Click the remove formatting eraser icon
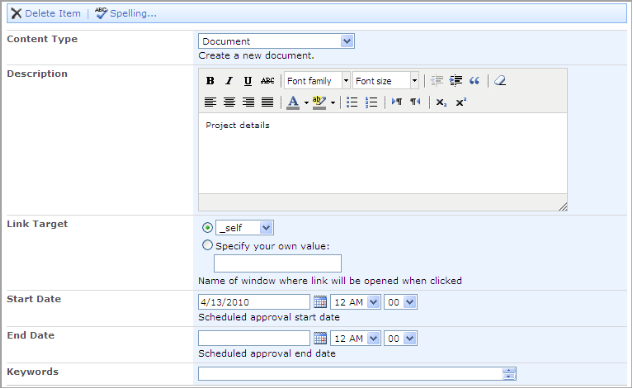Screen dimensions: 633x389 click(x=500, y=81)
